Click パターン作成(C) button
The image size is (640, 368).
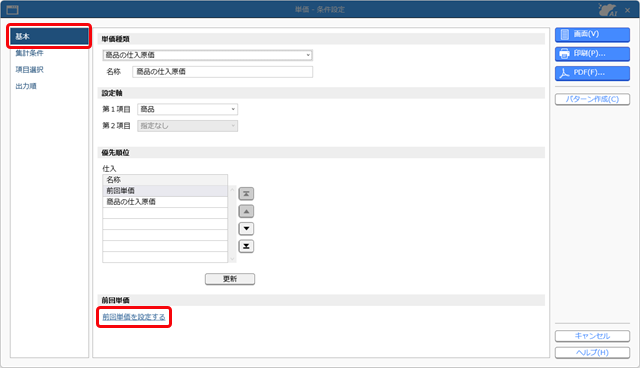592,100
